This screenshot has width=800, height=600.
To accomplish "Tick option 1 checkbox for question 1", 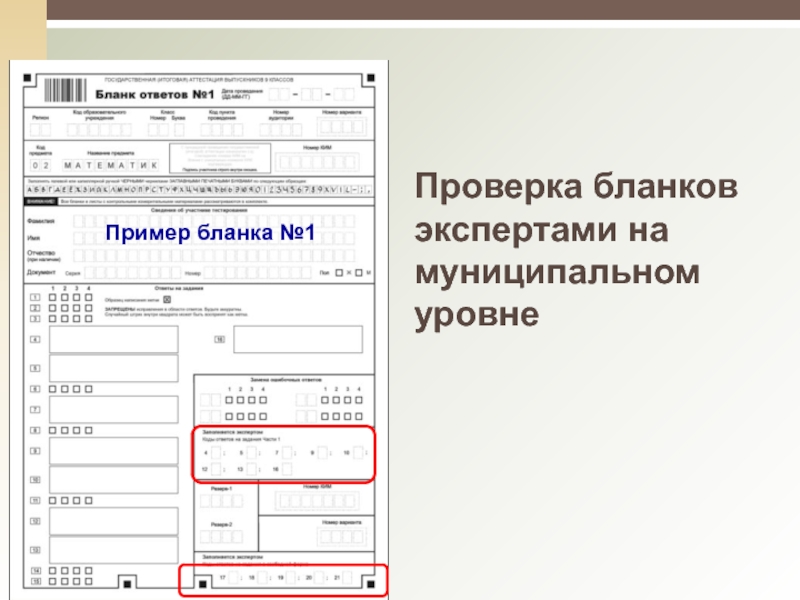I will pyautogui.click(x=53, y=297).
